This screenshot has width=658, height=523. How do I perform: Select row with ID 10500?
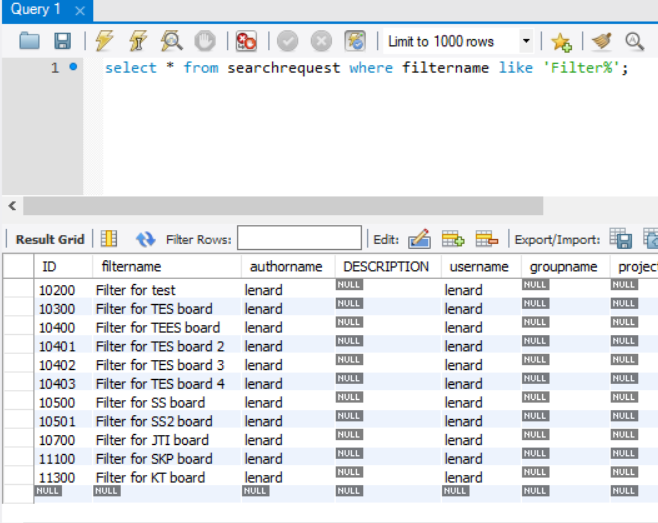coord(58,402)
